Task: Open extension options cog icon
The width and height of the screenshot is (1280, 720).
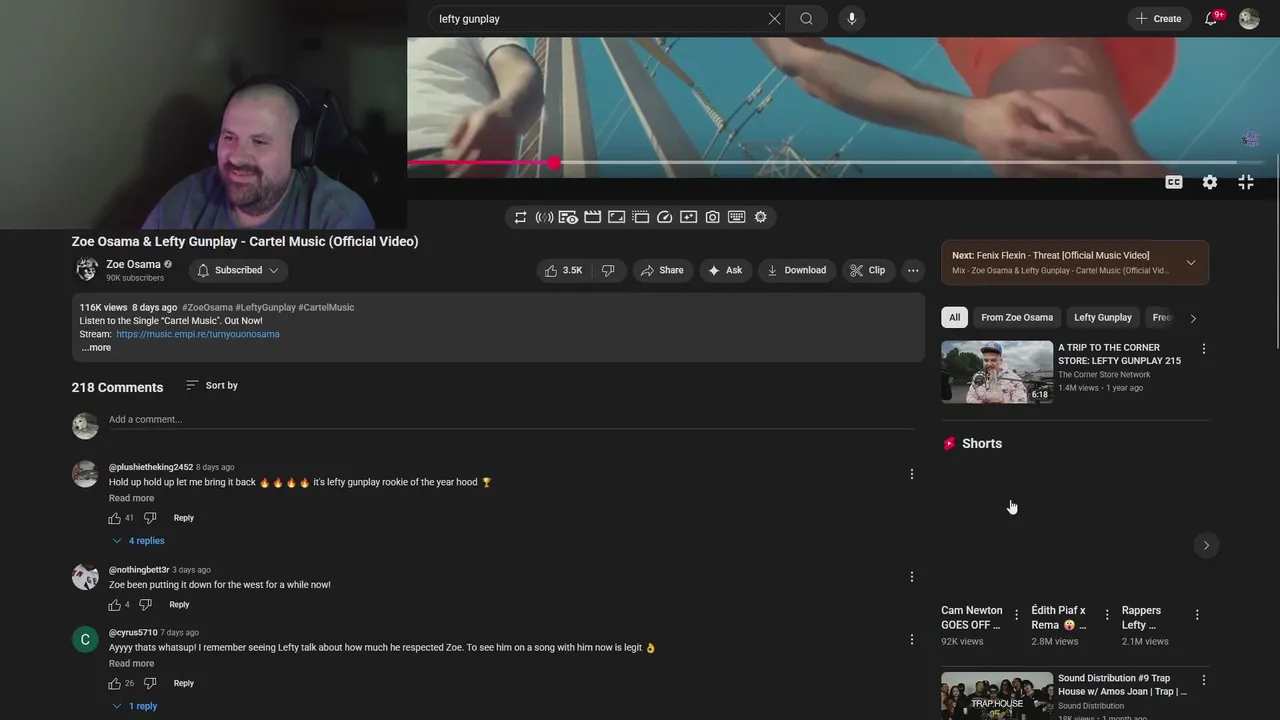Action: (760, 217)
